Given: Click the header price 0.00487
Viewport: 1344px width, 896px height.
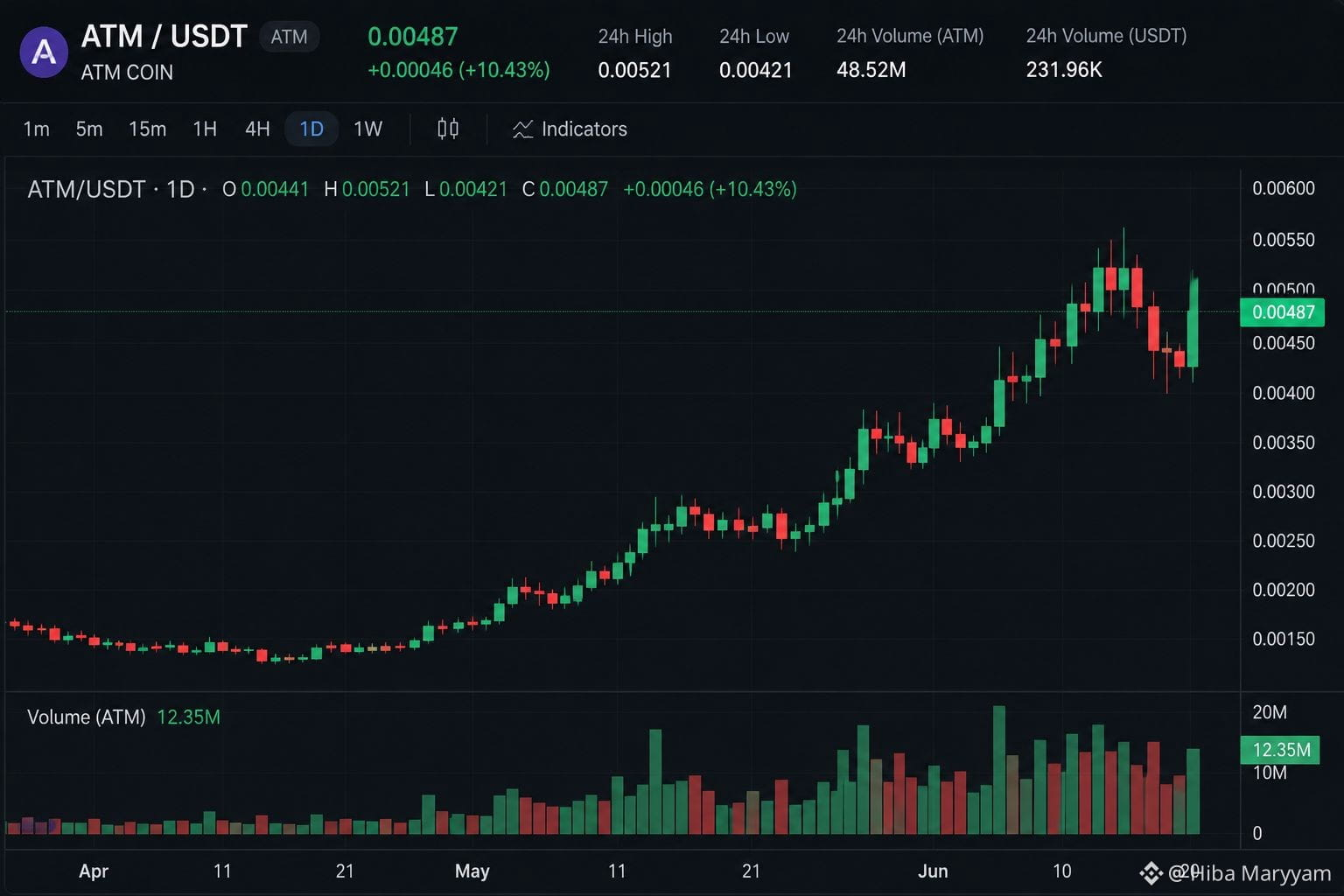Looking at the screenshot, I should click(413, 37).
